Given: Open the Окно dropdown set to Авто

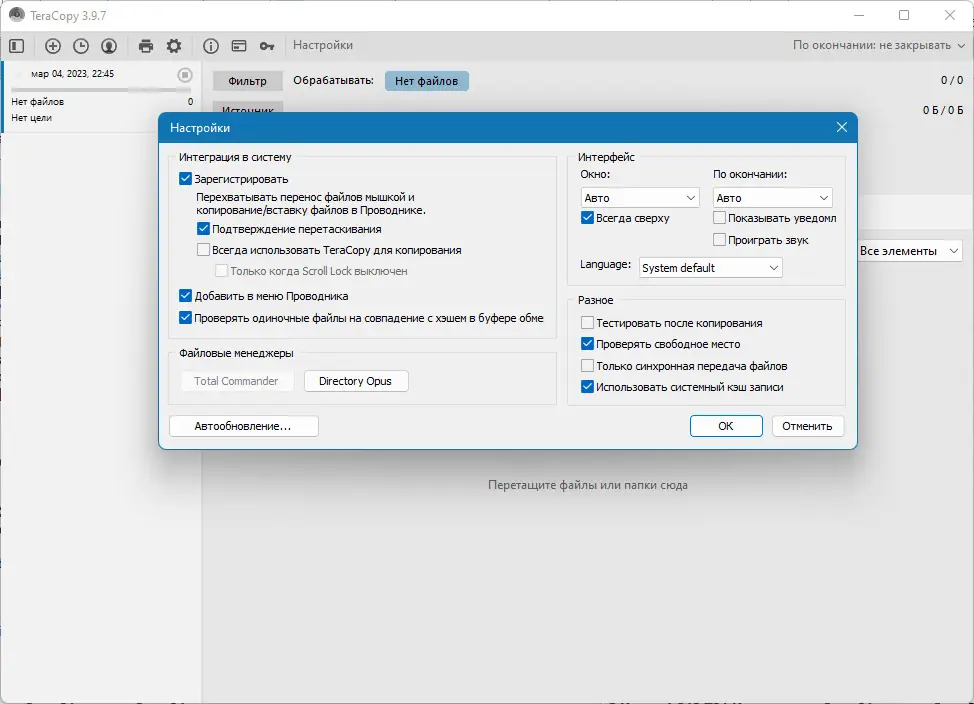Looking at the screenshot, I should click(x=640, y=198).
